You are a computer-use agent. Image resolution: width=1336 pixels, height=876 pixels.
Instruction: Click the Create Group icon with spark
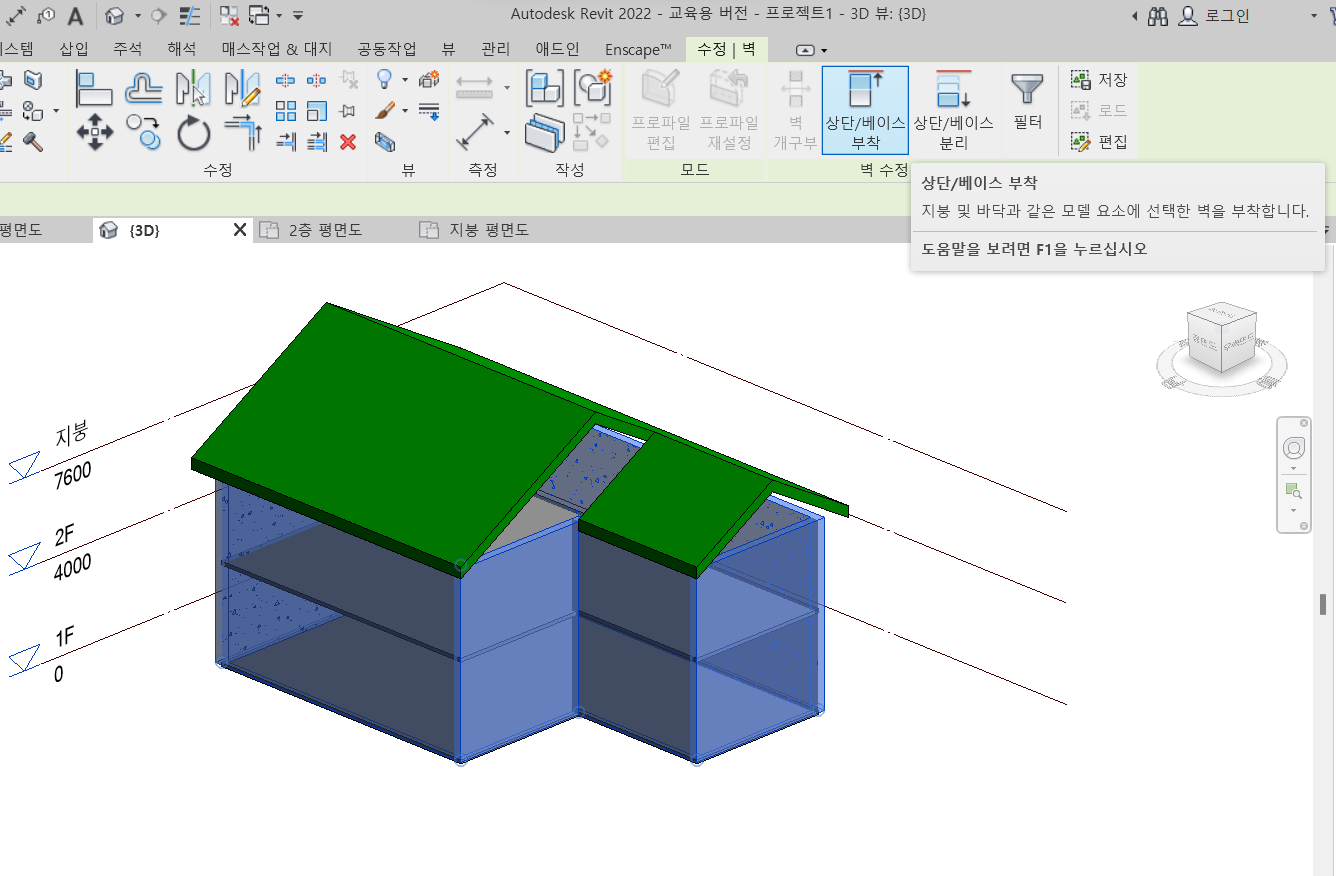(x=592, y=87)
